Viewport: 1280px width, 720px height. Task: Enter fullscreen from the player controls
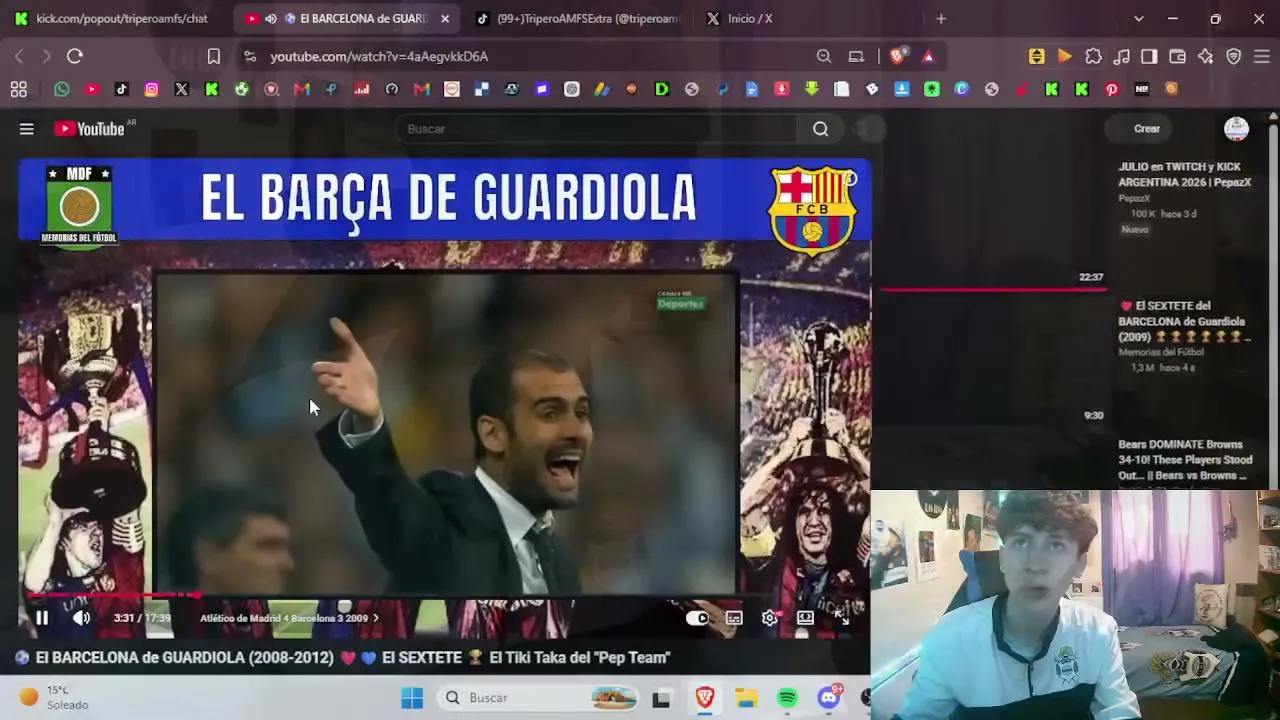(842, 618)
